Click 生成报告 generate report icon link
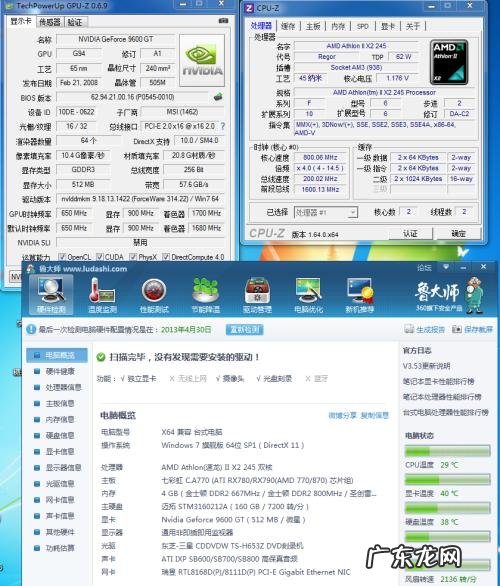Screen dimensions: 500x586 425,329
